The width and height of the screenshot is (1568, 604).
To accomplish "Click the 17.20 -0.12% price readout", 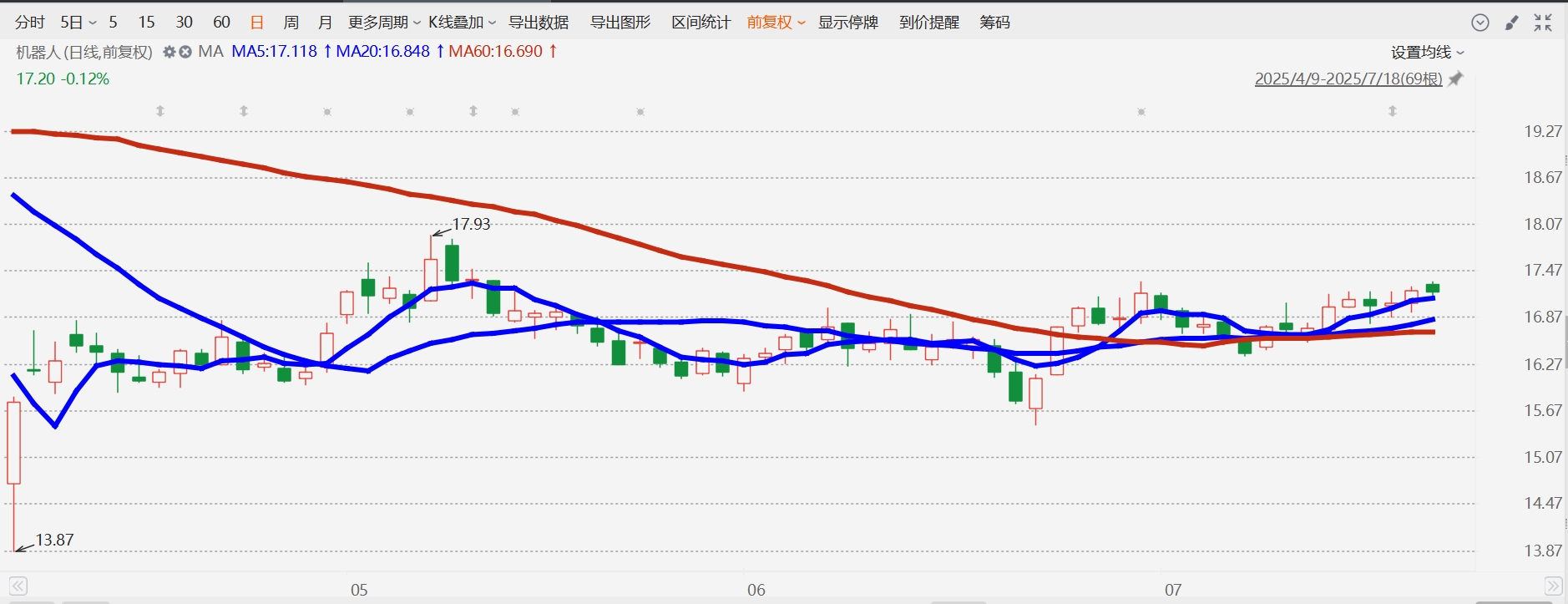I will [63, 79].
